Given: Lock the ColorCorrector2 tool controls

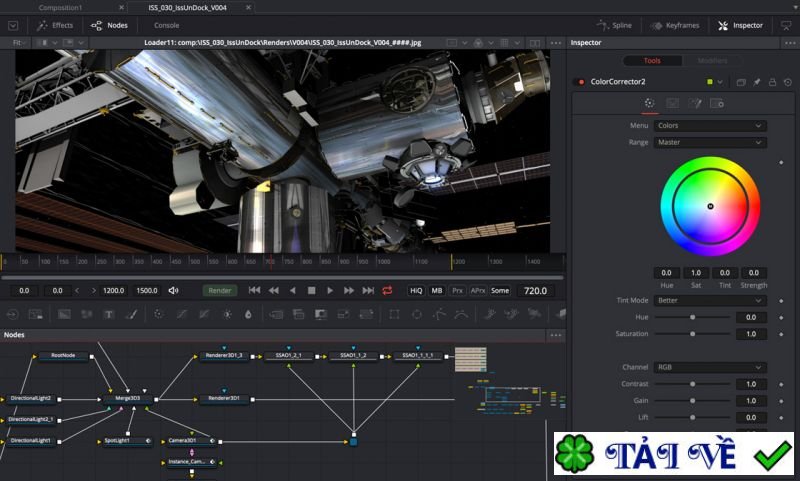Looking at the screenshot, I should pyautogui.click(x=771, y=82).
